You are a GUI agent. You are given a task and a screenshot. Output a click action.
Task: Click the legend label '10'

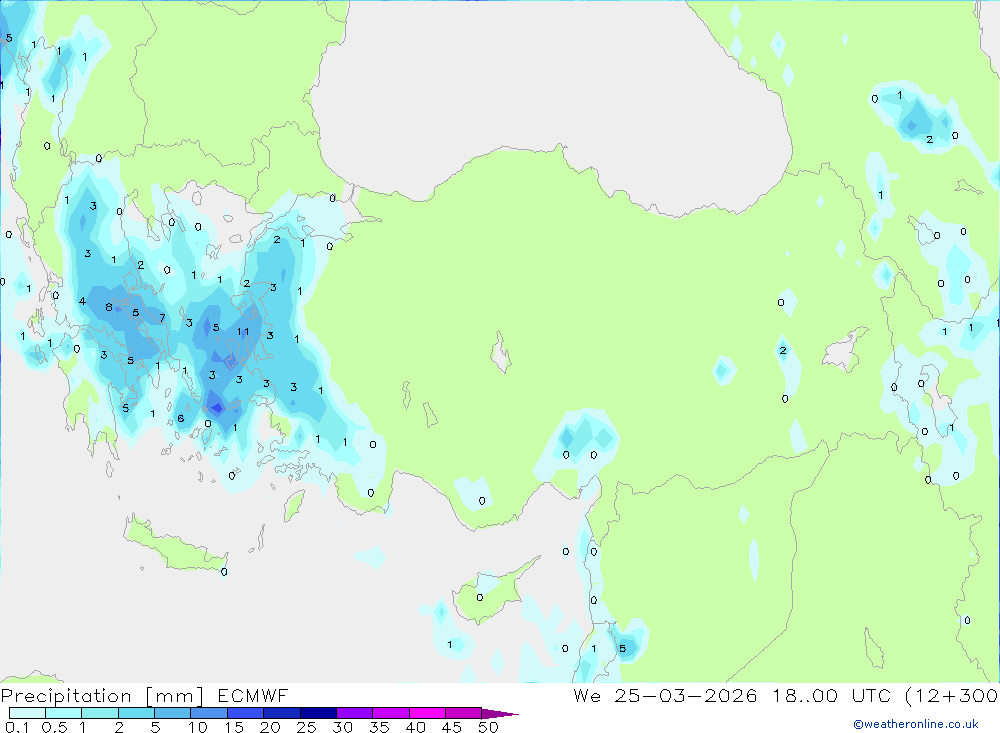(198, 727)
